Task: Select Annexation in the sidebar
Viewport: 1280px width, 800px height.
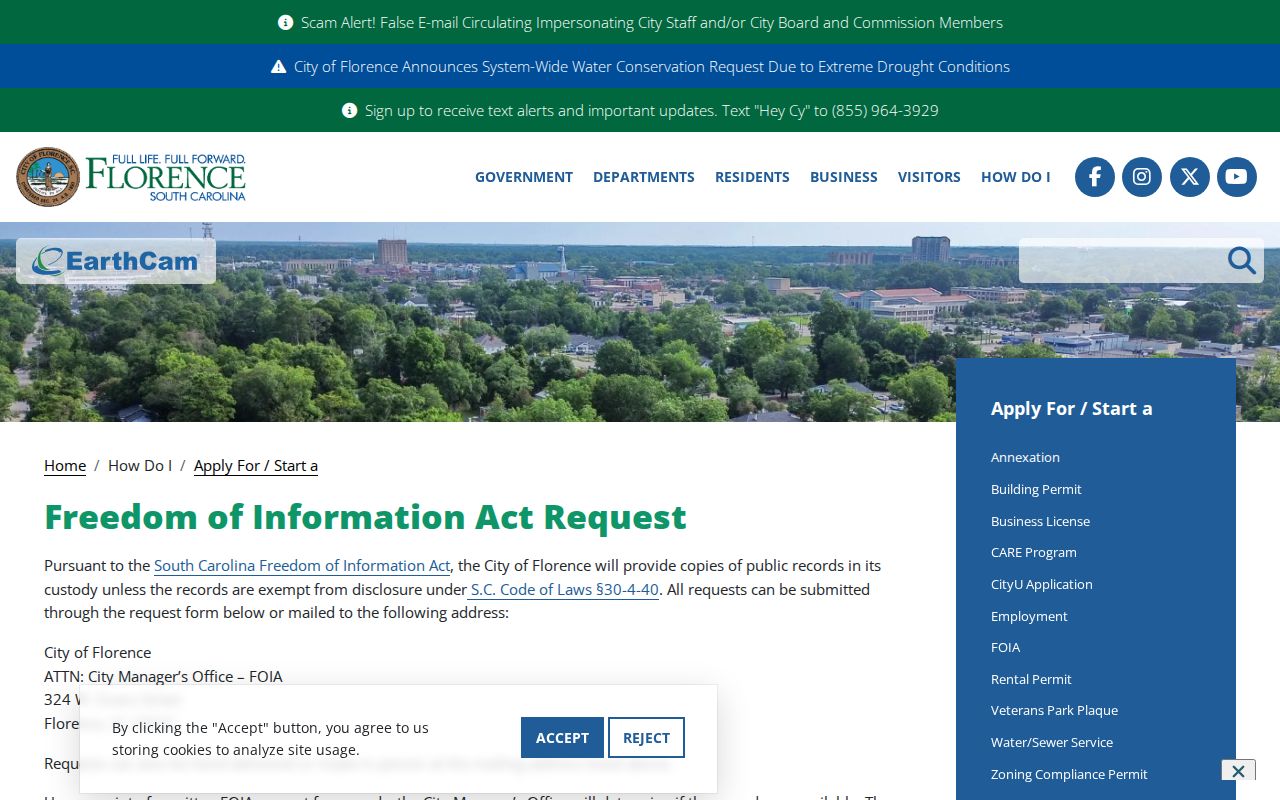Action: [x=1025, y=457]
